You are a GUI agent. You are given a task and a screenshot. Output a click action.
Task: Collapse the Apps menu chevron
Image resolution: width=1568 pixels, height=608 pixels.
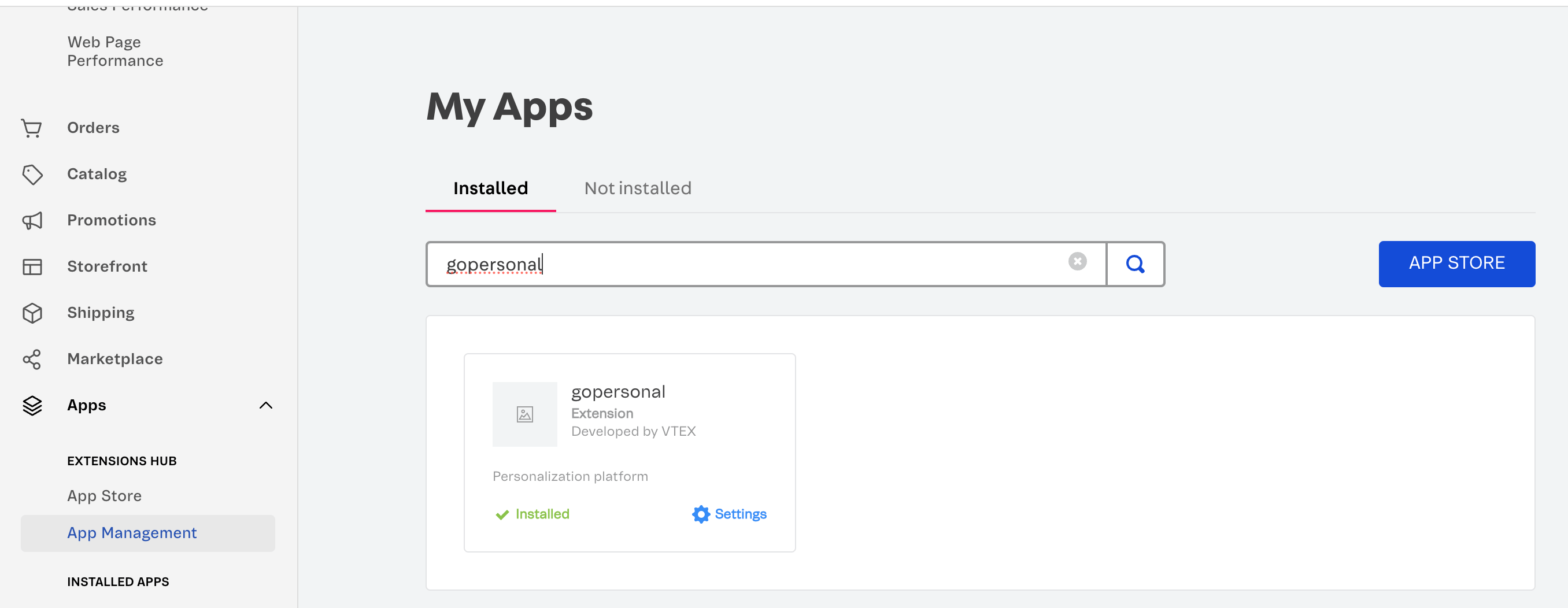tap(266, 405)
